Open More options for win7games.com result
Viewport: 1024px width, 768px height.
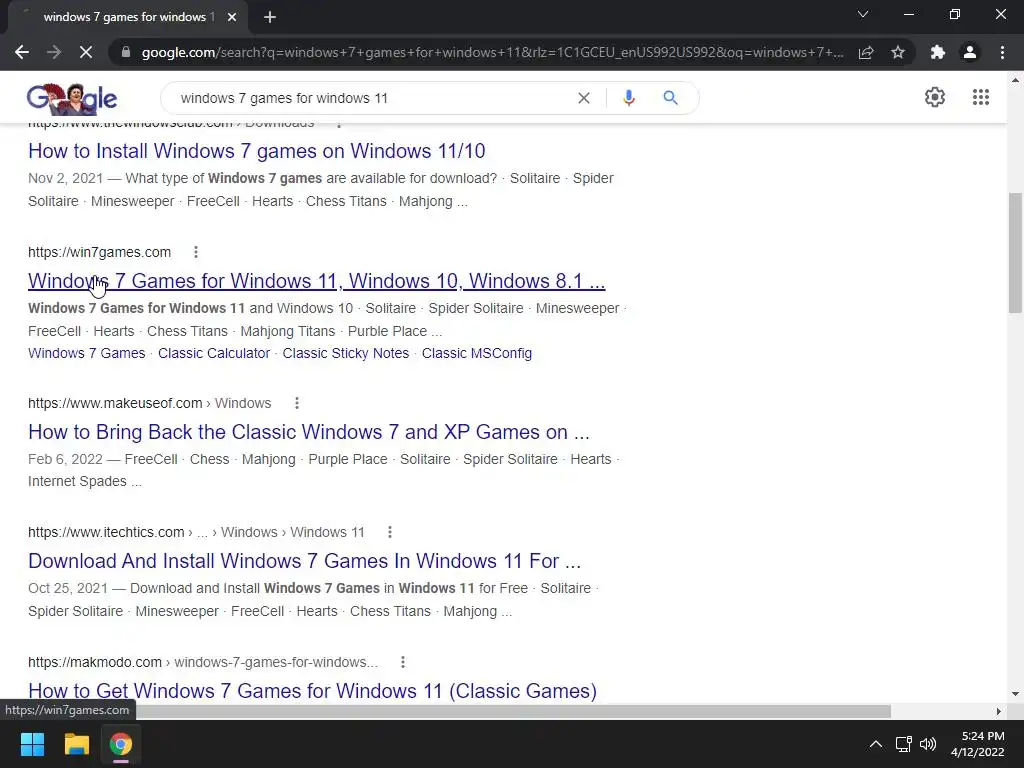pos(196,252)
